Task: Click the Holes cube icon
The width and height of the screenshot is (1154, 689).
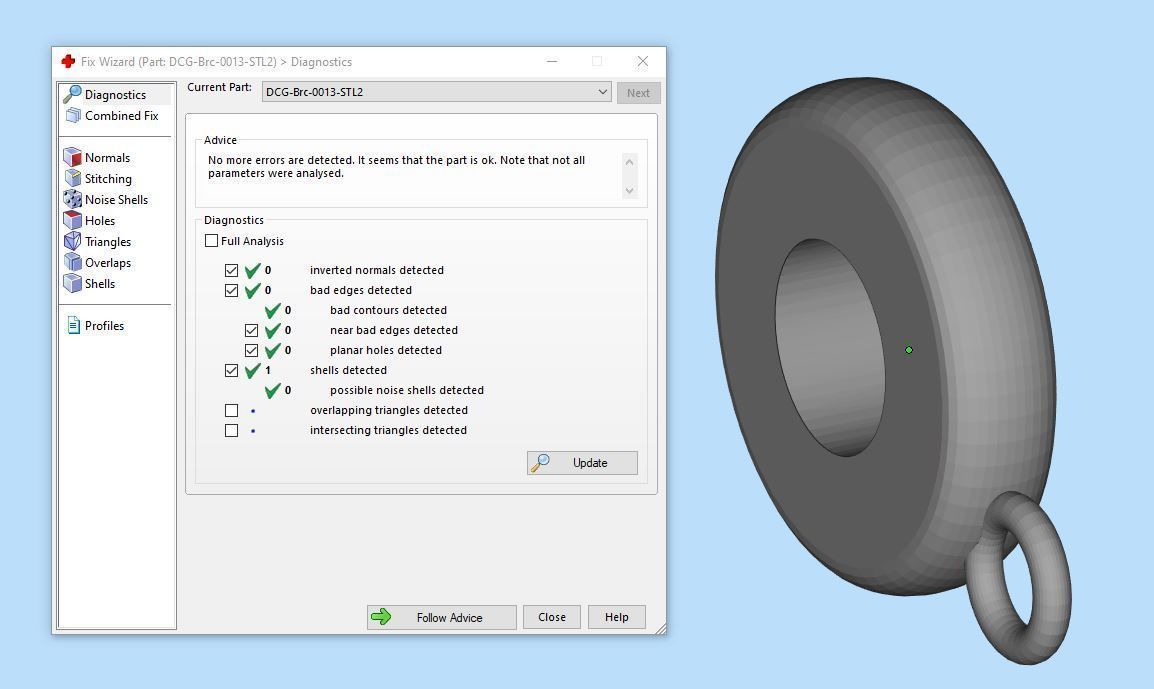Action: click(x=72, y=220)
